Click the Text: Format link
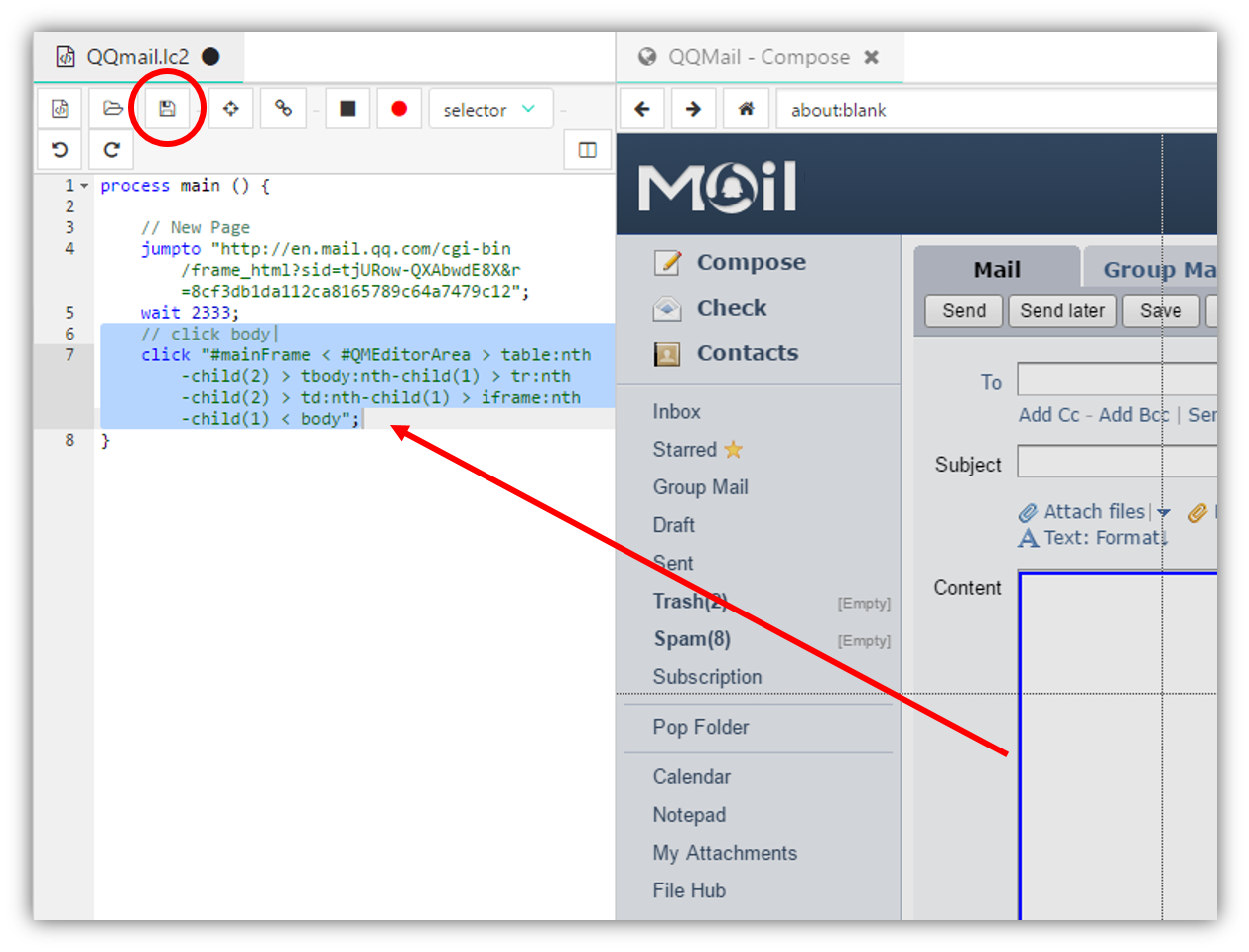The image size is (1249, 952). coord(1104,537)
